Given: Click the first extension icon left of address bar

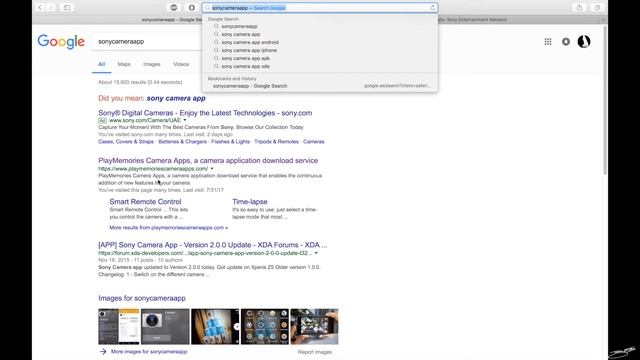Looking at the screenshot, I should (174, 7).
